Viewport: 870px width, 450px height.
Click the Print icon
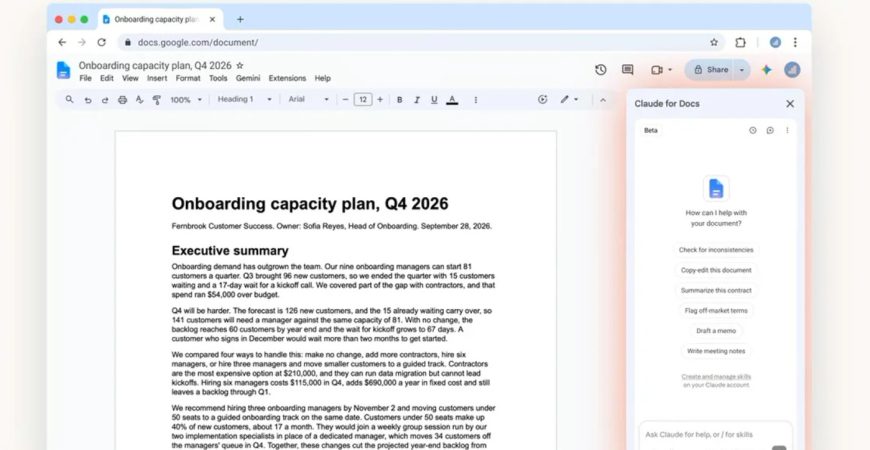pos(123,100)
